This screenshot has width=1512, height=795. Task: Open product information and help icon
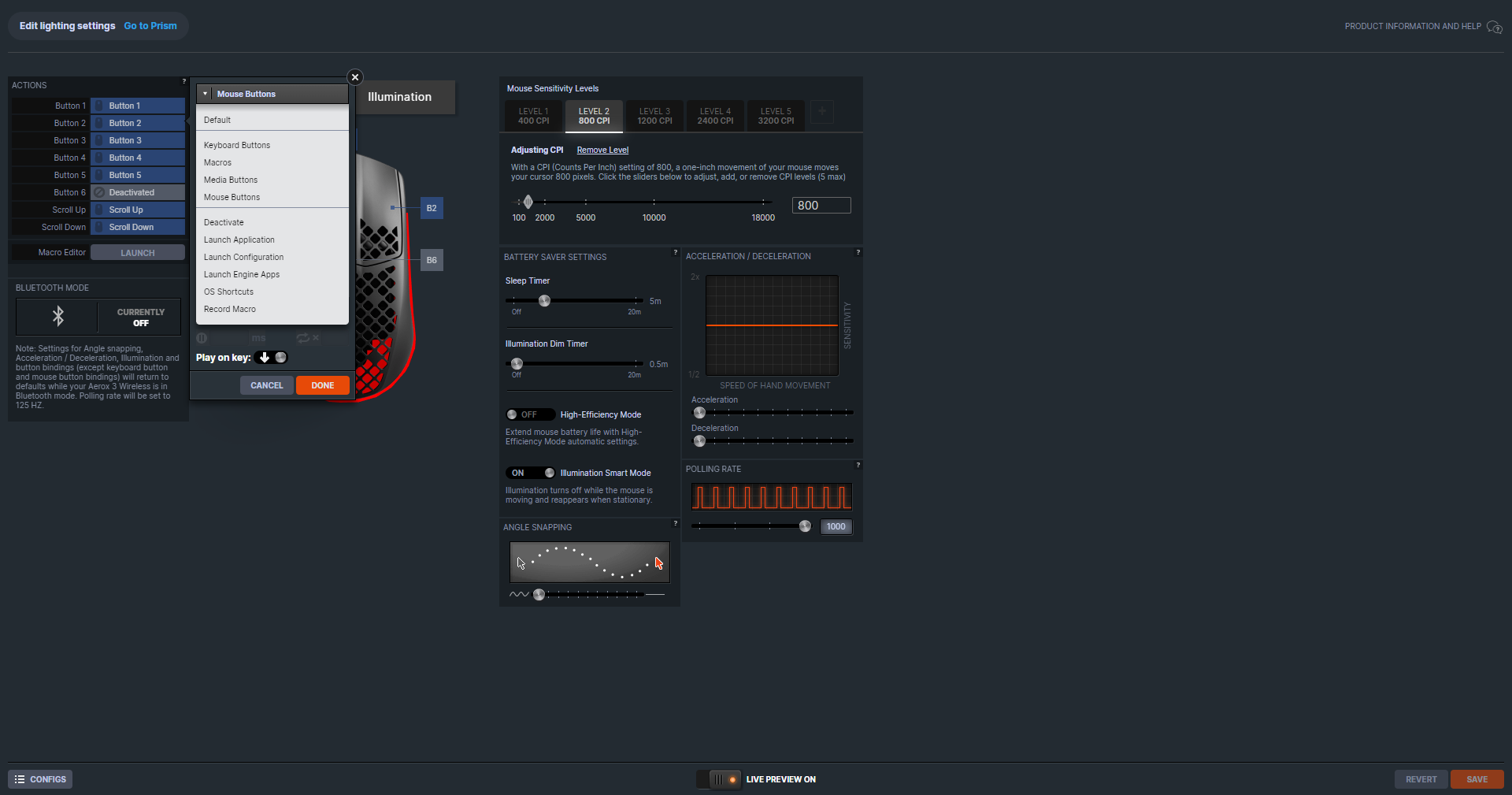pos(1494,27)
